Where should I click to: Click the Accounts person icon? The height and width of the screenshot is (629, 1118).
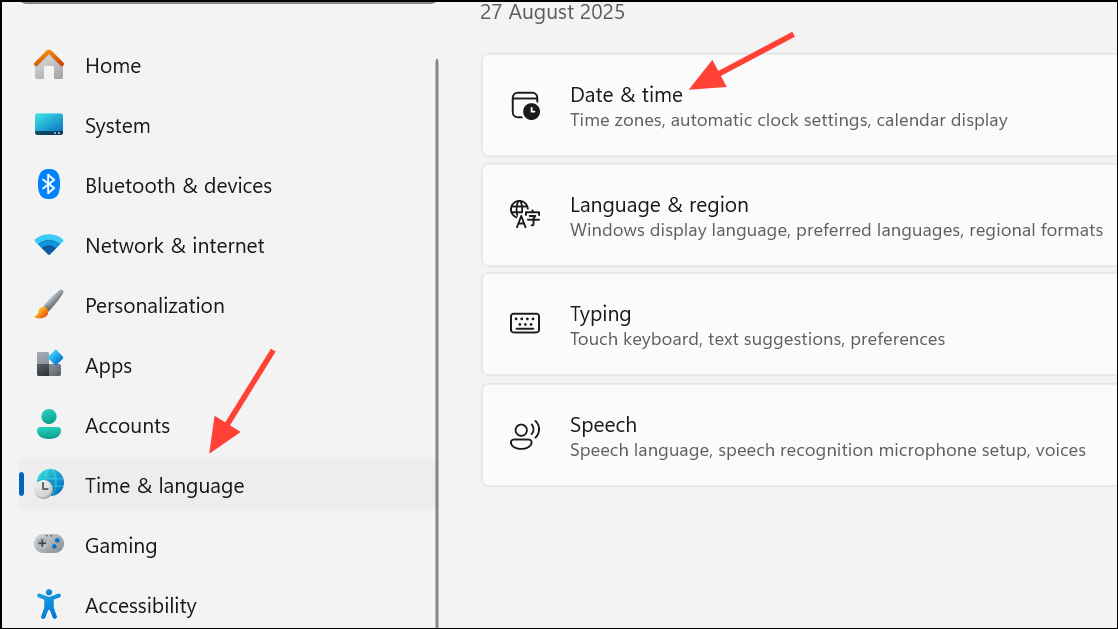[48, 425]
